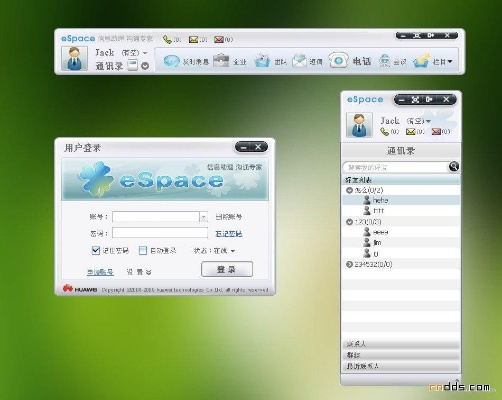Image resolution: width=502 pixels, height=400 pixels.
Task: Open the account history dropdown arrow
Action: (203, 217)
